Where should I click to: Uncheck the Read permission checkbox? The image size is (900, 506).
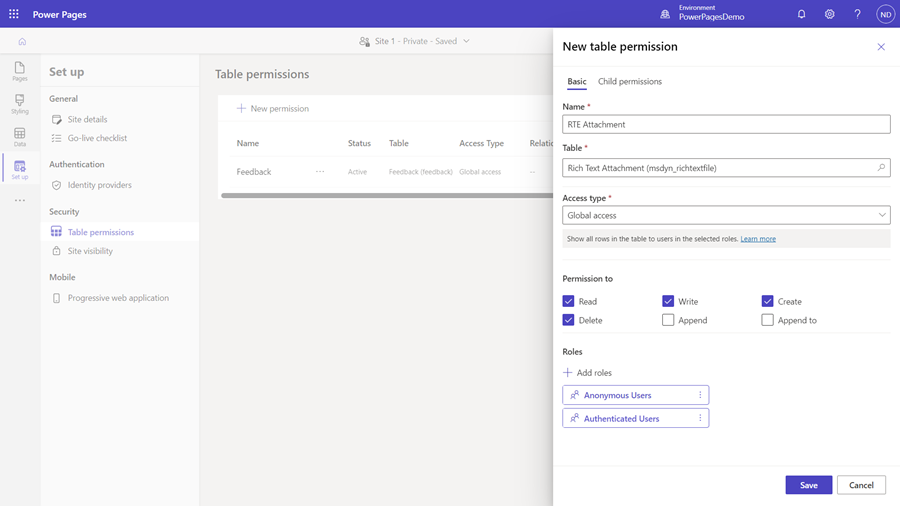click(568, 301)
